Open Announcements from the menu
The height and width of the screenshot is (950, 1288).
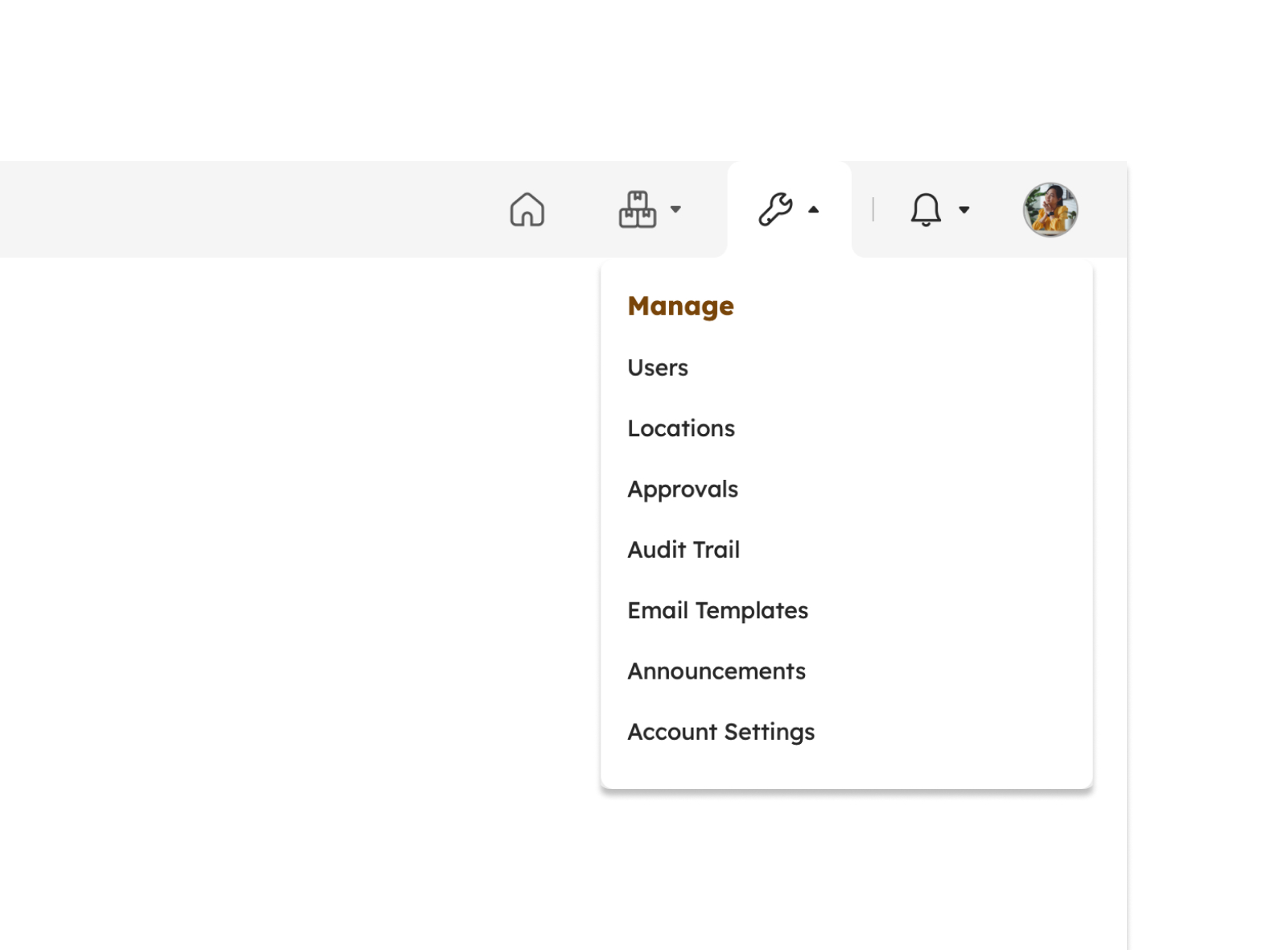click(x=716, y=671)
